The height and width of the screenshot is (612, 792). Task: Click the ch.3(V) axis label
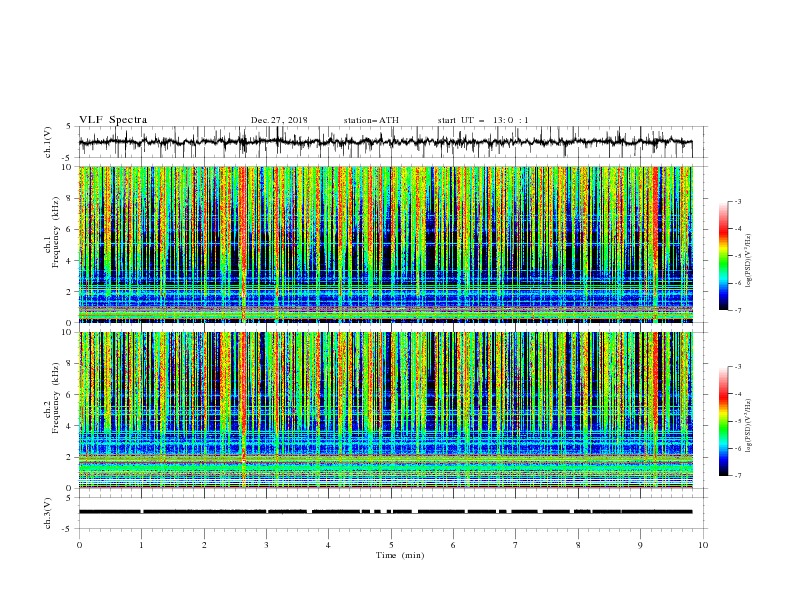pos(48,513)
